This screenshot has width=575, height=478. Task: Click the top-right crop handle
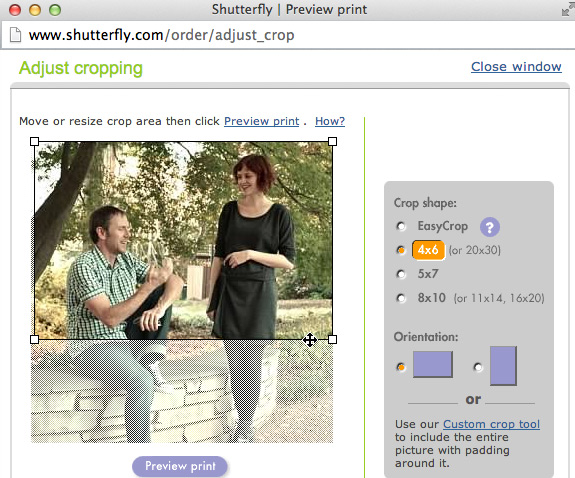[x=332, y=142]
